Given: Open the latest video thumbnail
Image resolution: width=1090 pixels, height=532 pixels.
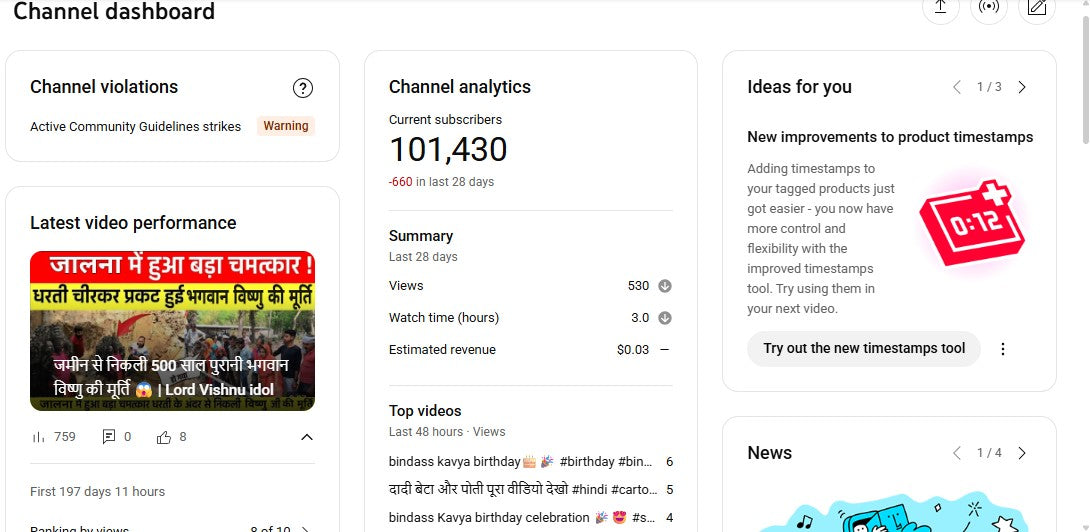Looking at the screenshot, I should pyautogui.click(x=172, y=331).
